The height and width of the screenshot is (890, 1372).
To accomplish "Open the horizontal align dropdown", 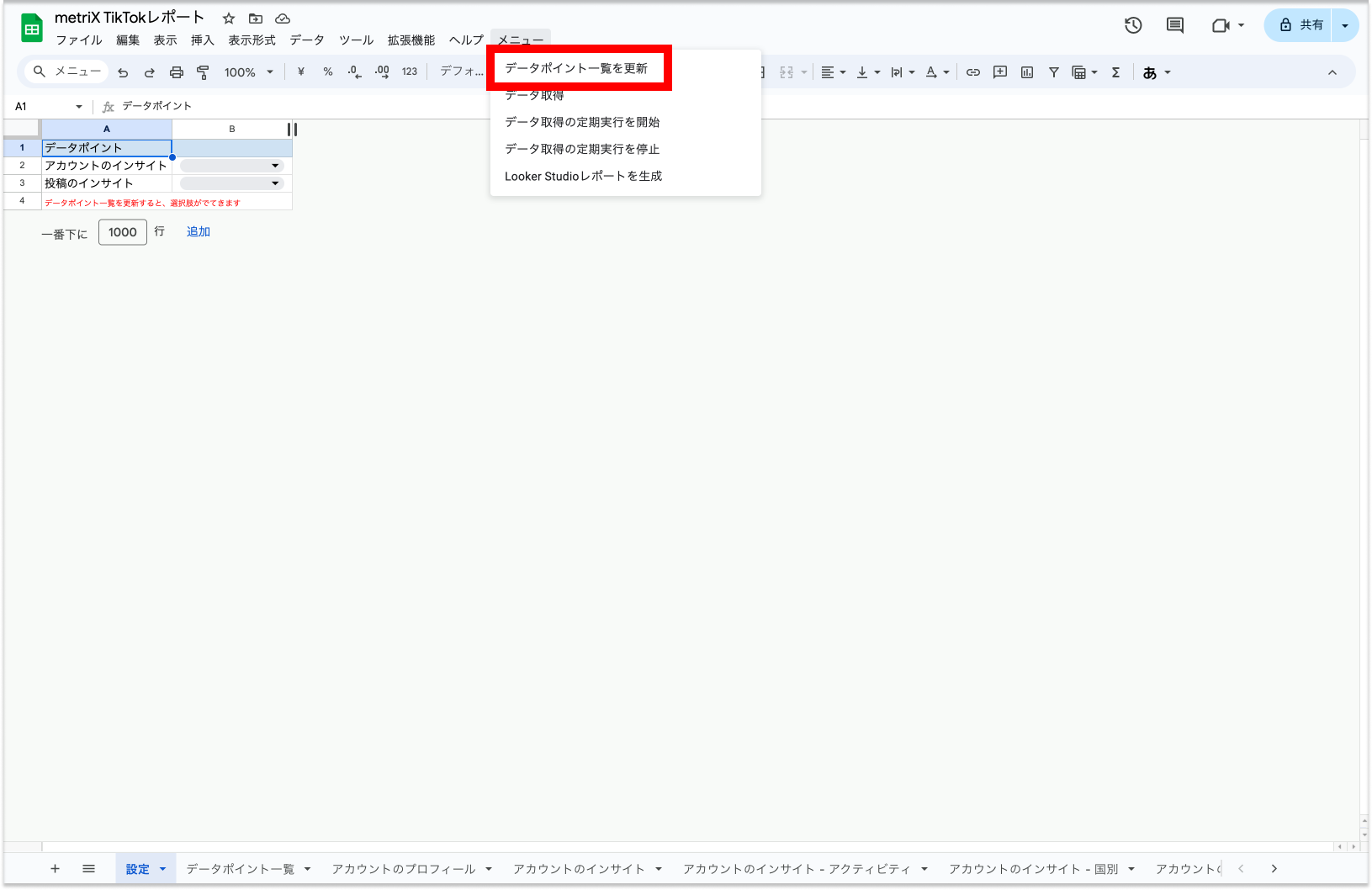I will [x=834, y=72].
